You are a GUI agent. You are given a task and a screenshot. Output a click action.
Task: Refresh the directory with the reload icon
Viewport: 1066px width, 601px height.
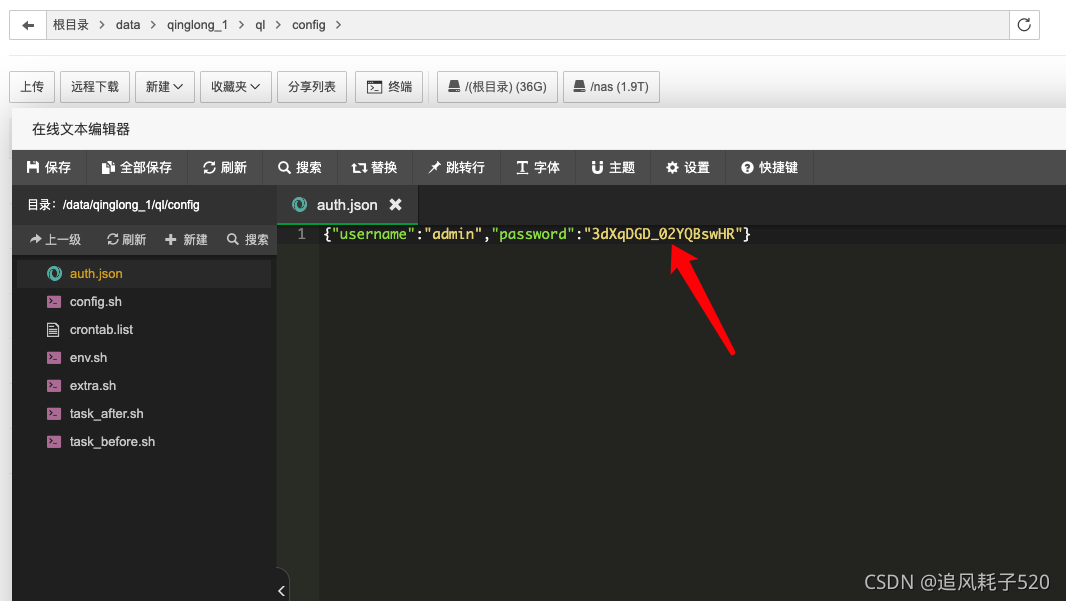click(x=1024, y=25)
